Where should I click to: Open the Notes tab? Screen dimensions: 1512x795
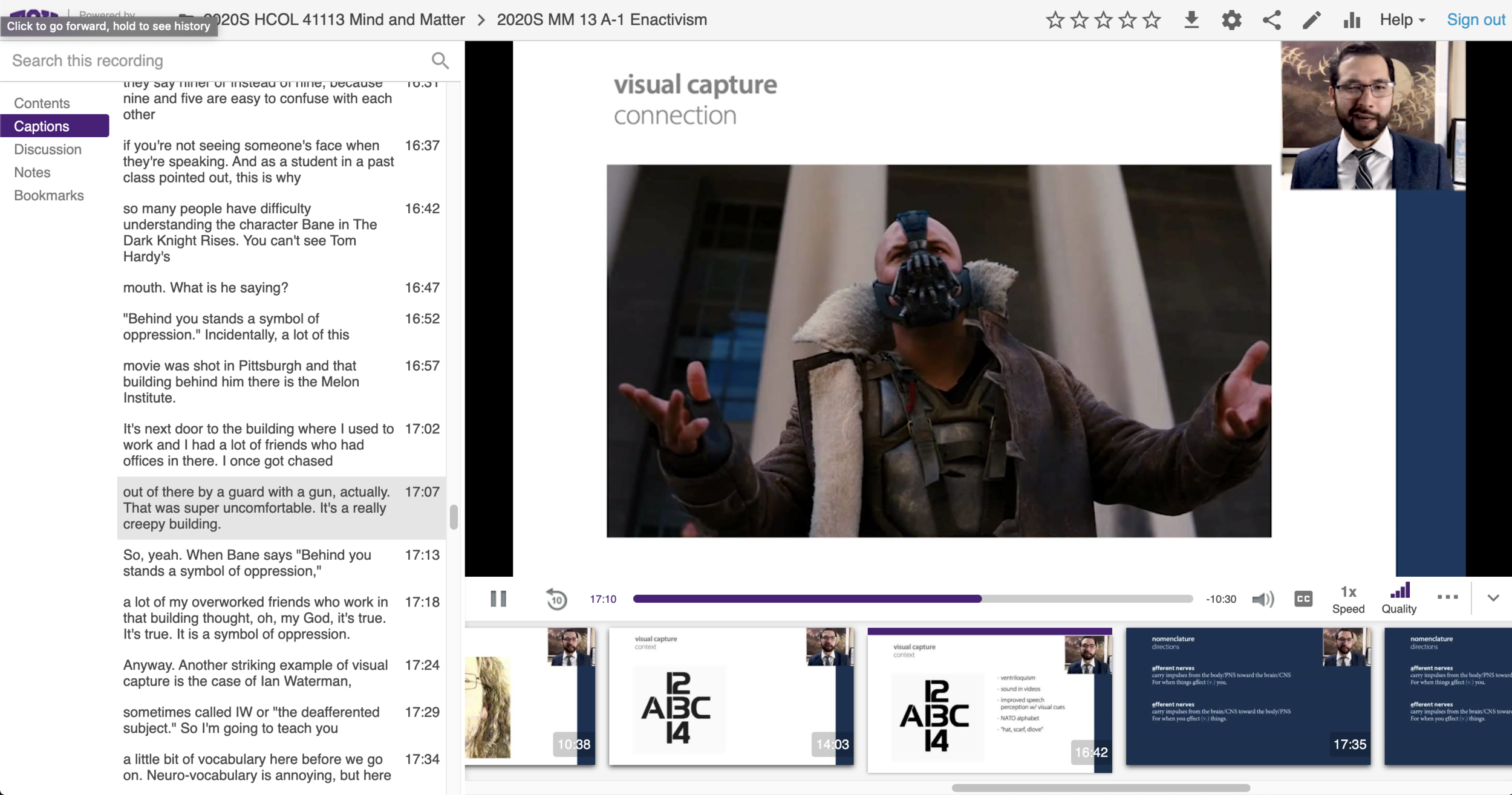[x=32, y=172]
